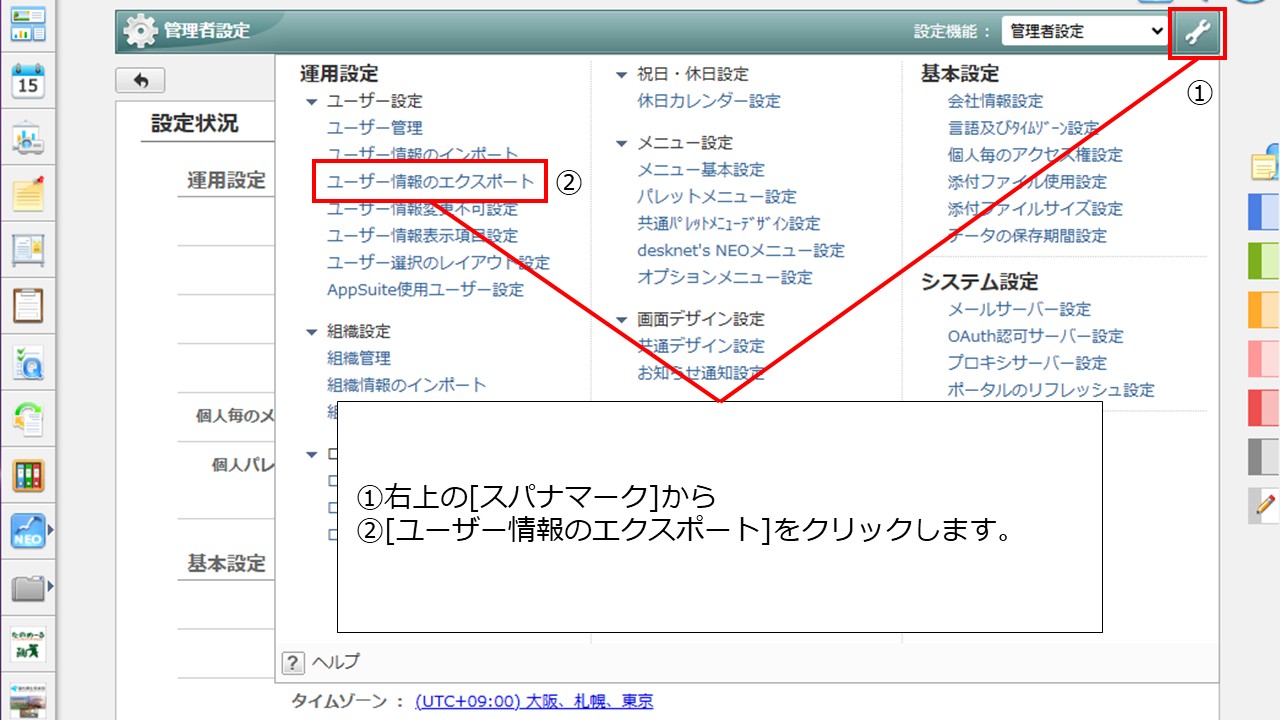Expand the arrow beside the folder icon
The image size is (1280, 720).
tap(50, 587)
